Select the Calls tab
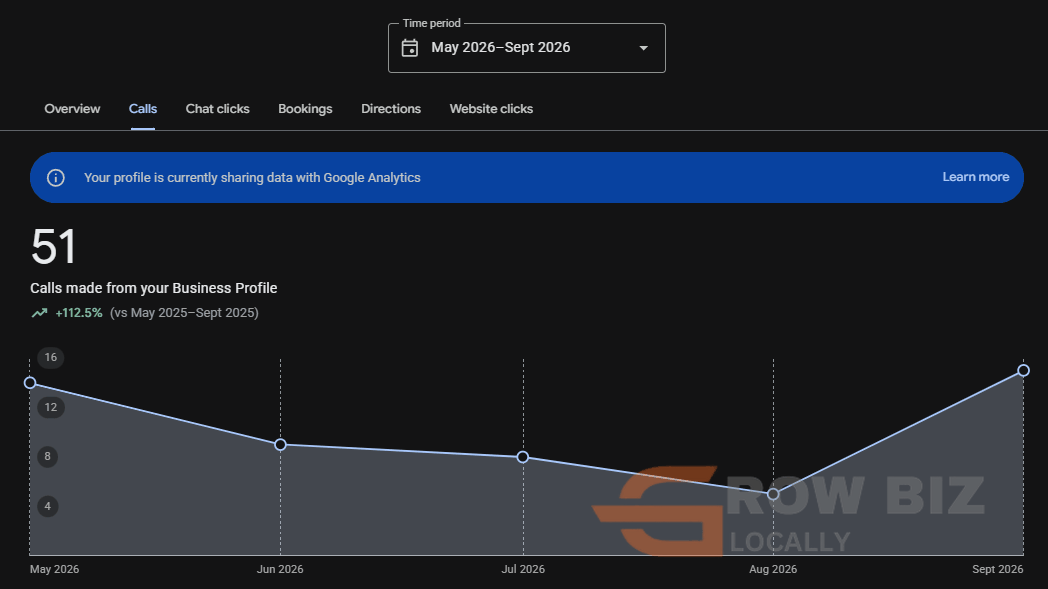The width and height of the screenshot is (1048, 589). [143, 109]
